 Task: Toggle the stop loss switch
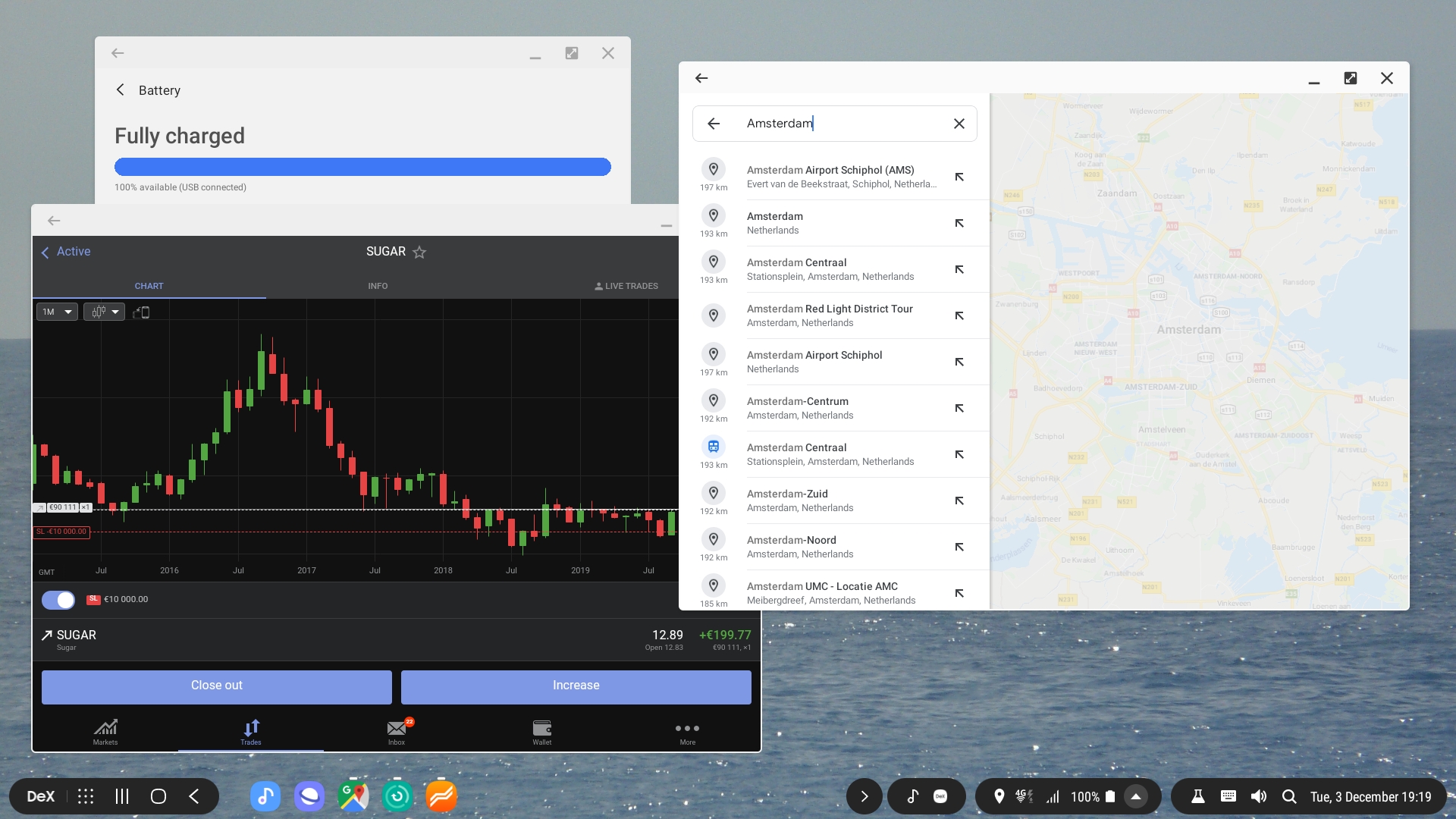58,600
